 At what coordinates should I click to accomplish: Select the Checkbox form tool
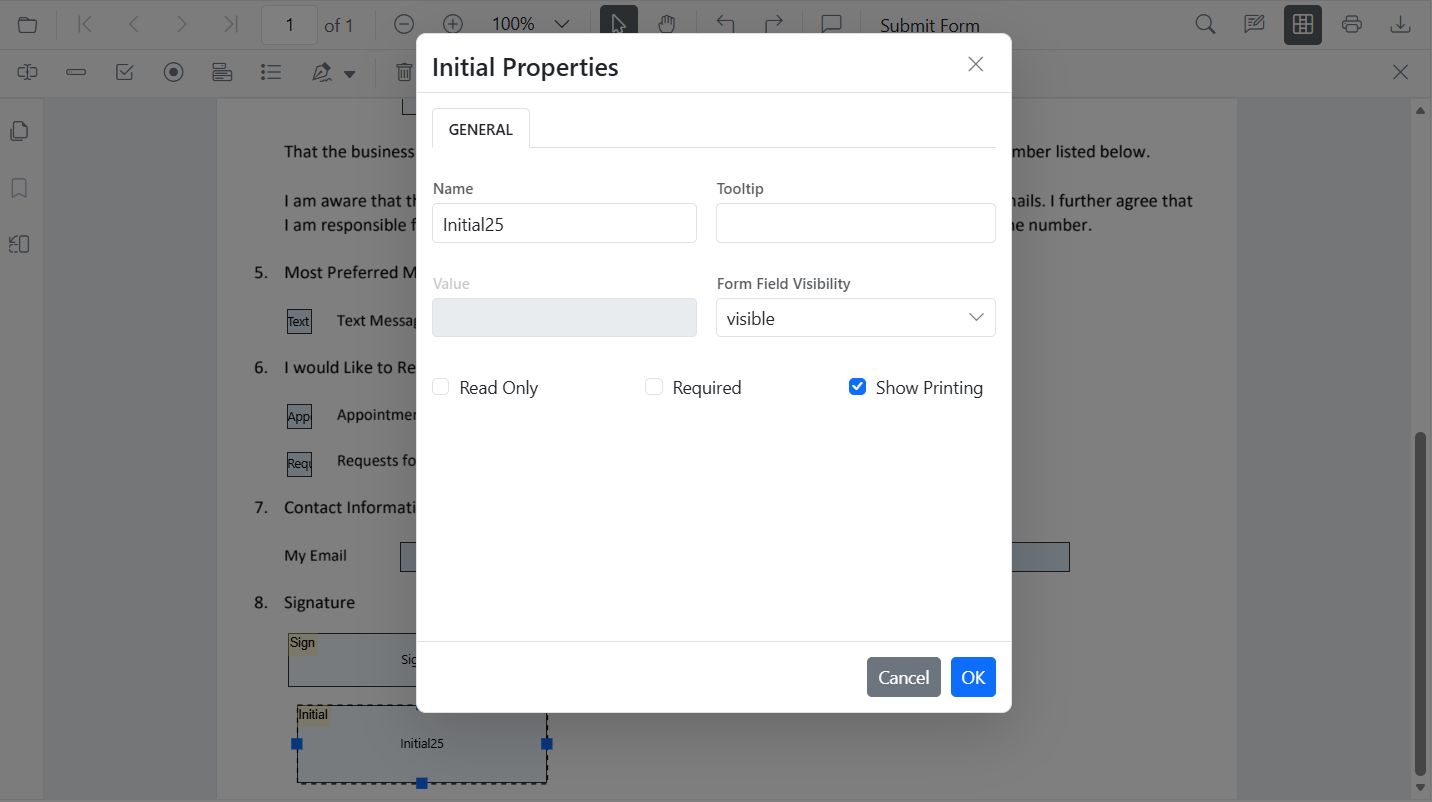124,71
